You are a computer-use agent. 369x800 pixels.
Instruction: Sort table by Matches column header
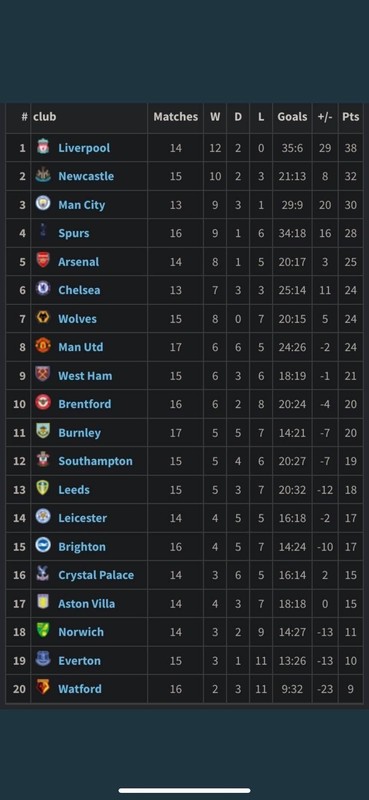pos(176,116)
